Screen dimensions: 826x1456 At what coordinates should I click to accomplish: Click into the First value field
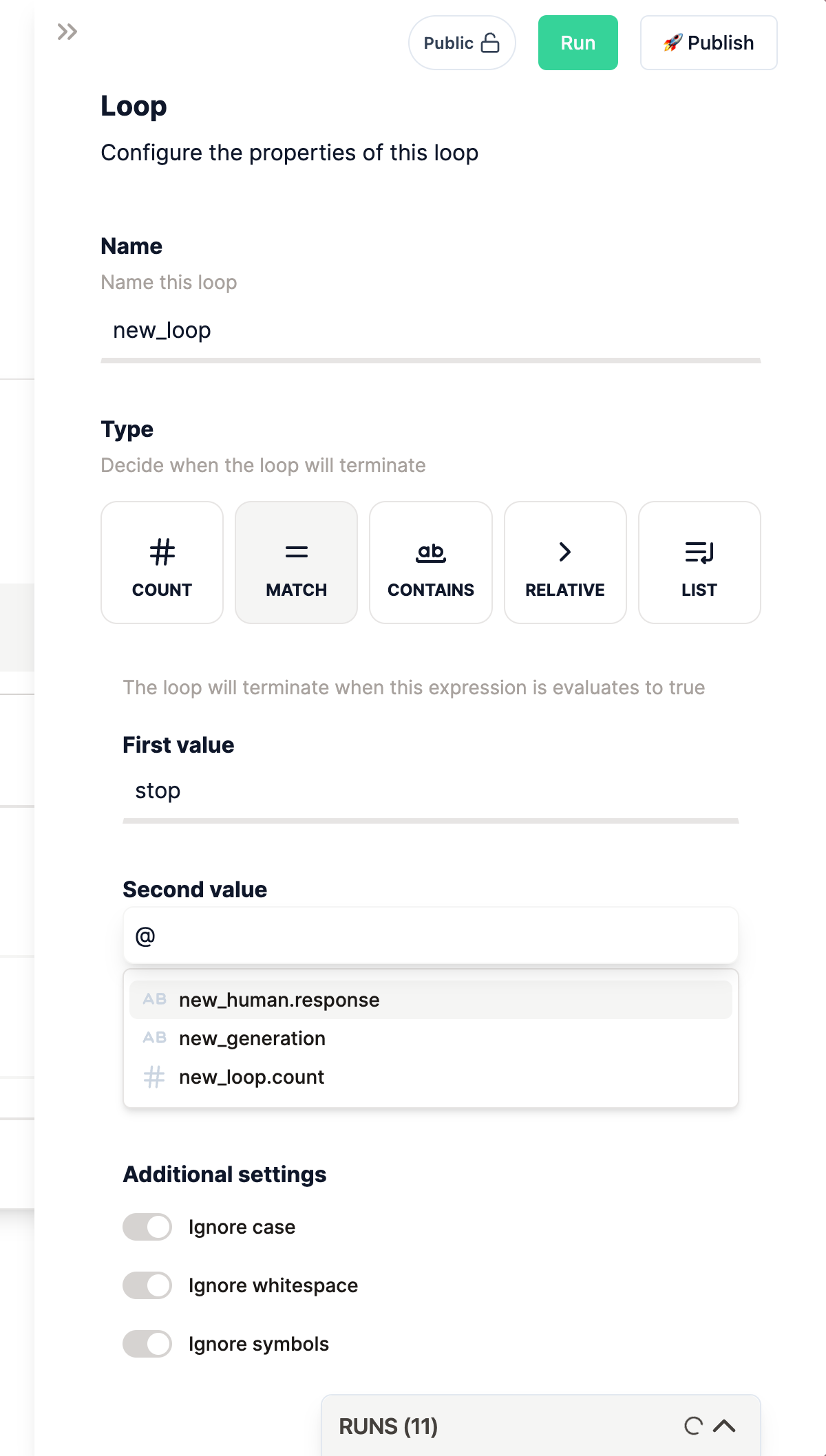(431, 791)
